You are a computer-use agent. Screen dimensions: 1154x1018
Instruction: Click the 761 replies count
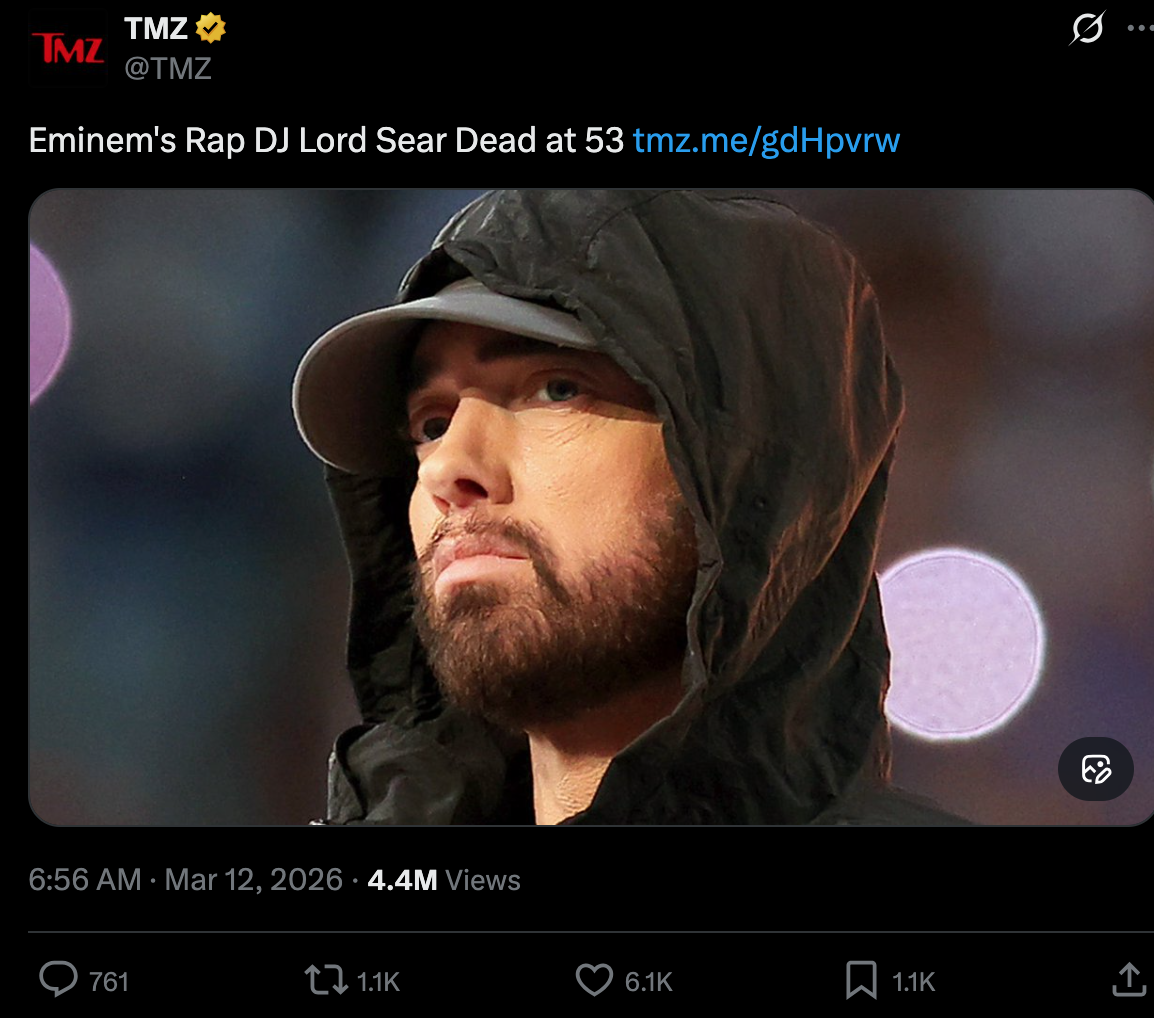pyautogui.click(x=109, y=982)
